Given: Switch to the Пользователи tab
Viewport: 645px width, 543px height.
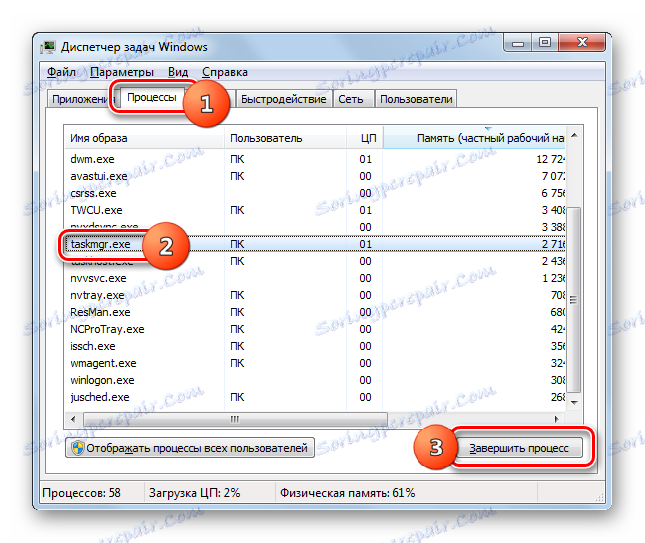Looking at the screenshot, I should tap(416, 99).
